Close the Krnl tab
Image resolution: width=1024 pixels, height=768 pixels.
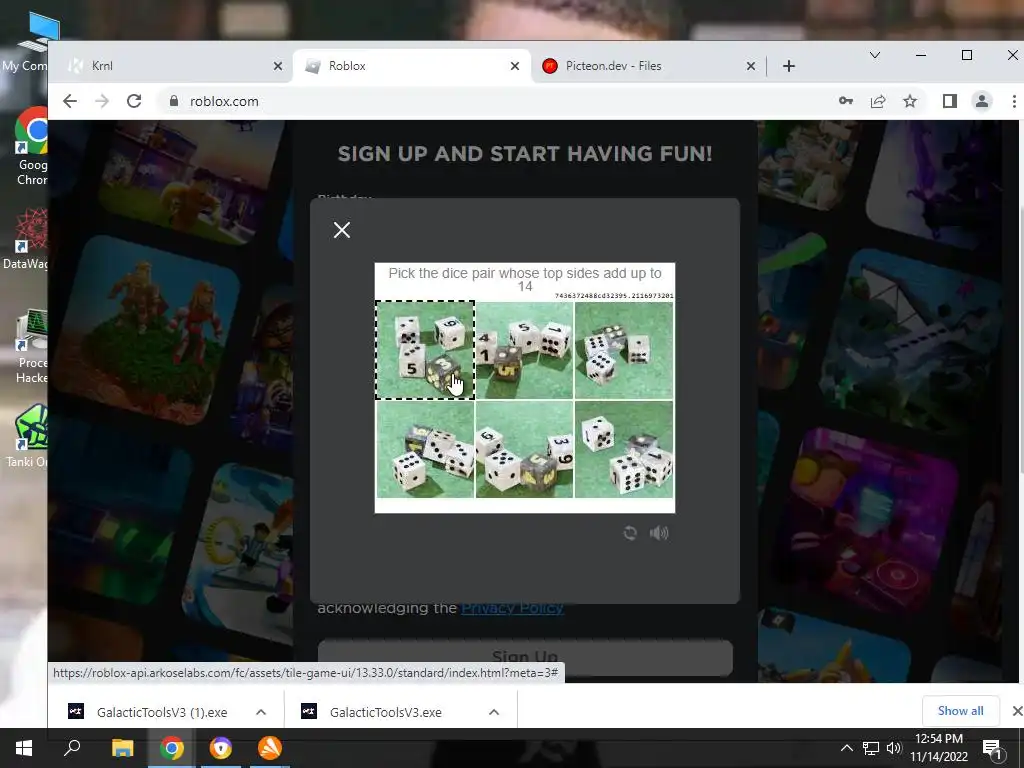pos(278,66)
